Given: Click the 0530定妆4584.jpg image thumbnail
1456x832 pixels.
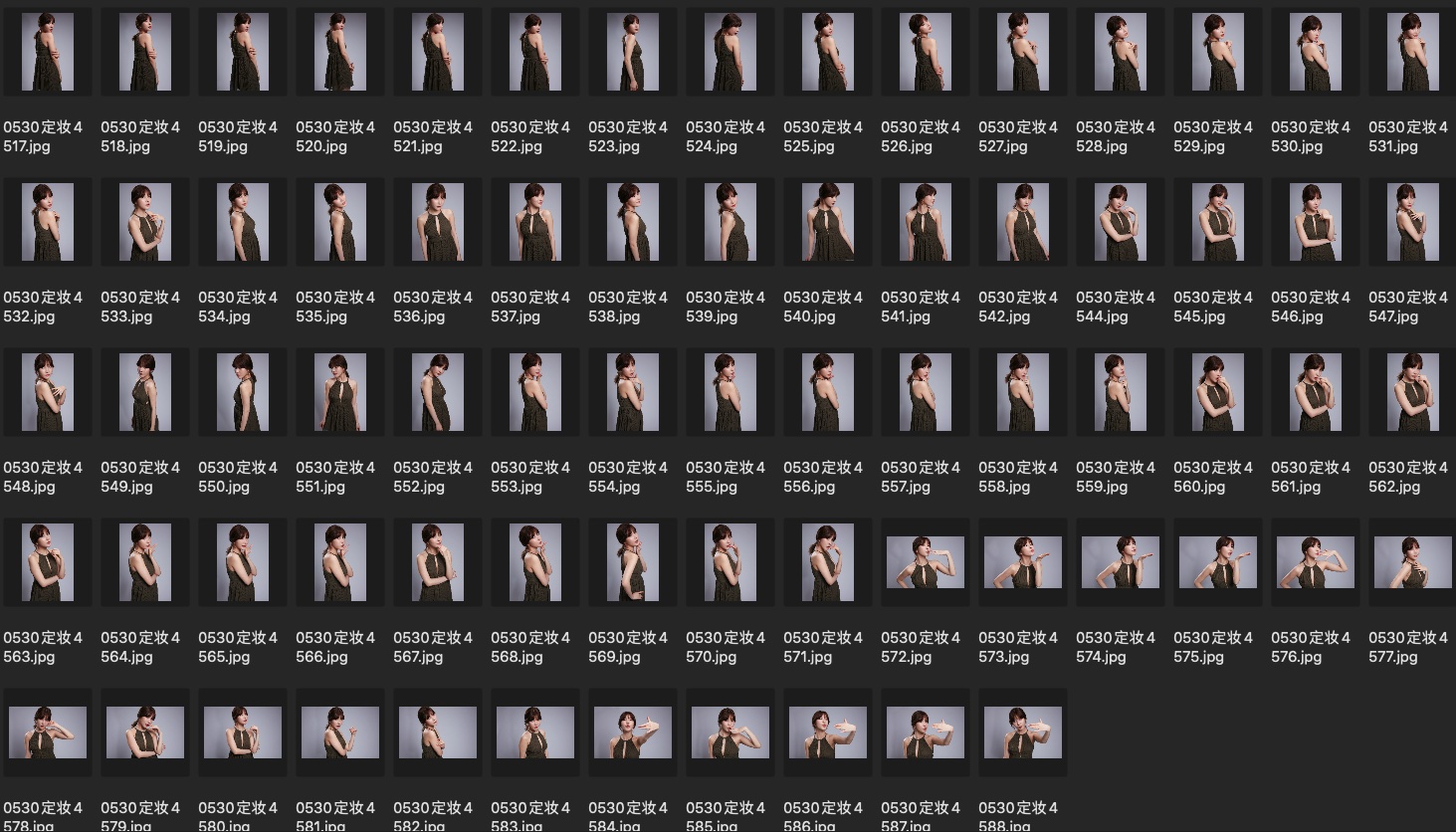Looking at the screenshot, I should tap(633, 732).
